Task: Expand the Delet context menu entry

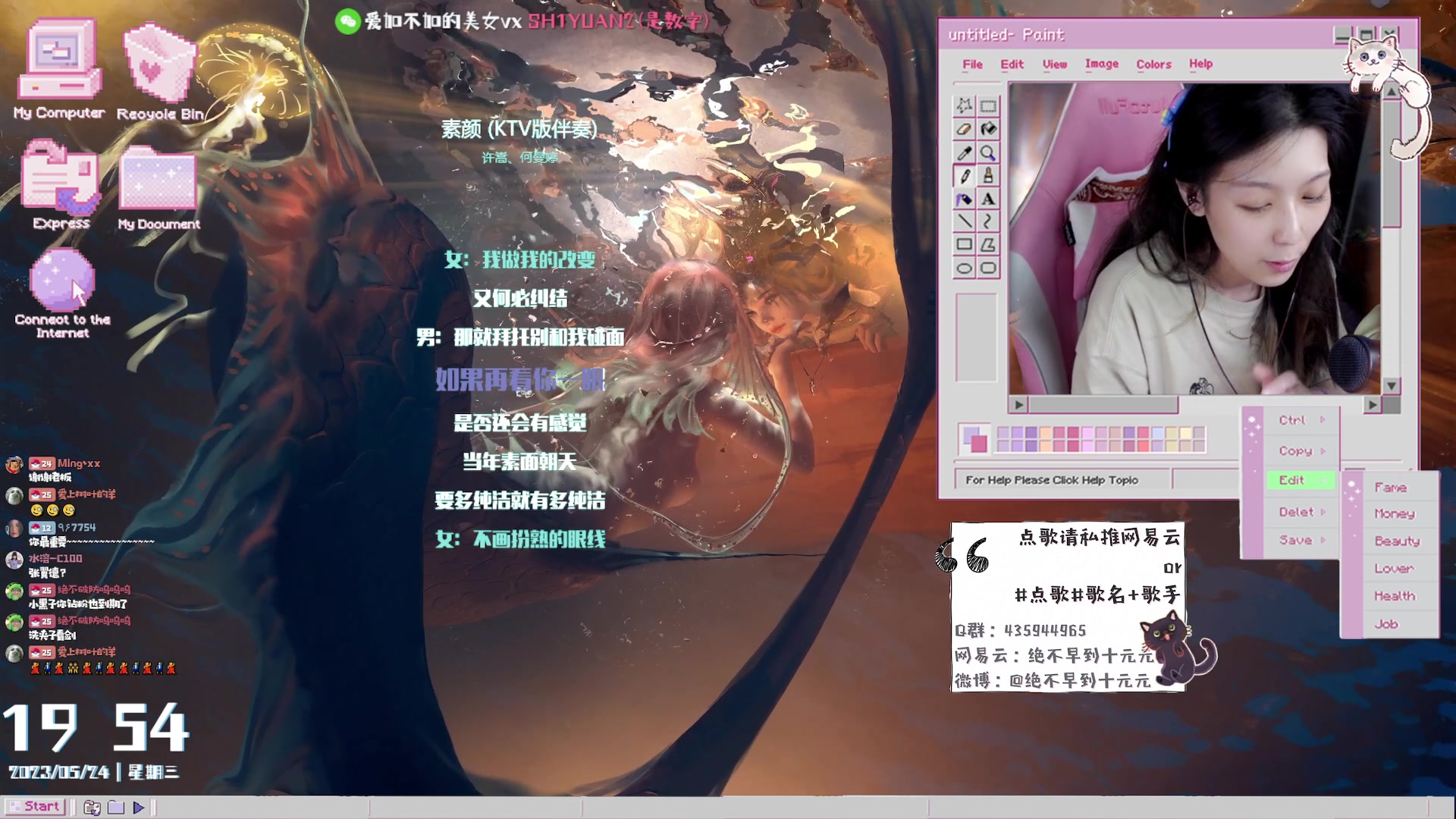Action: (1301, 512)
